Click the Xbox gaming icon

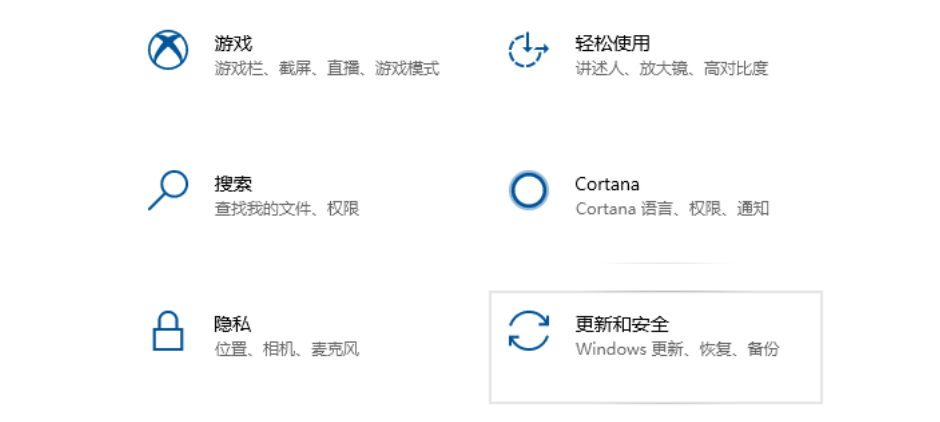[x=168, y=50]
